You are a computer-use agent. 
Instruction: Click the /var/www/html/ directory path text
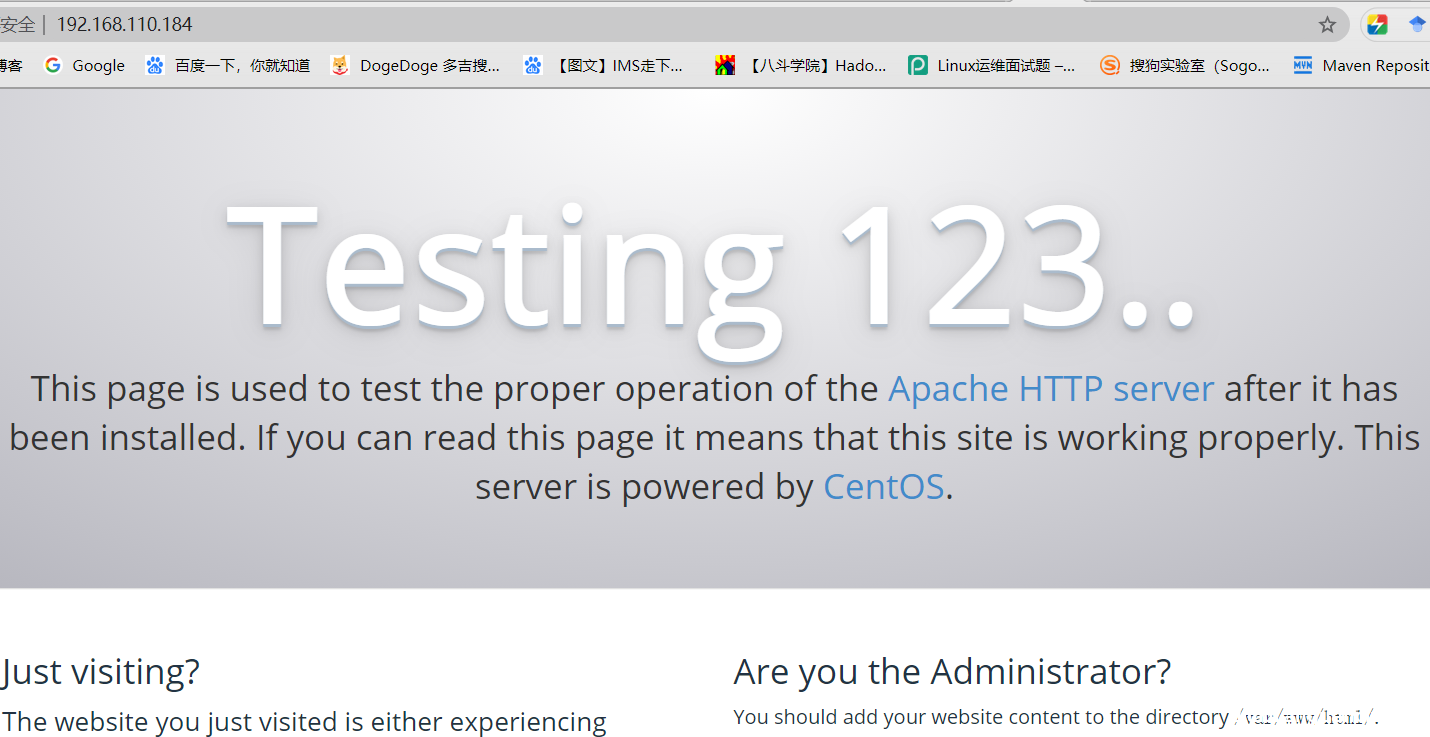pos(1305,717)
